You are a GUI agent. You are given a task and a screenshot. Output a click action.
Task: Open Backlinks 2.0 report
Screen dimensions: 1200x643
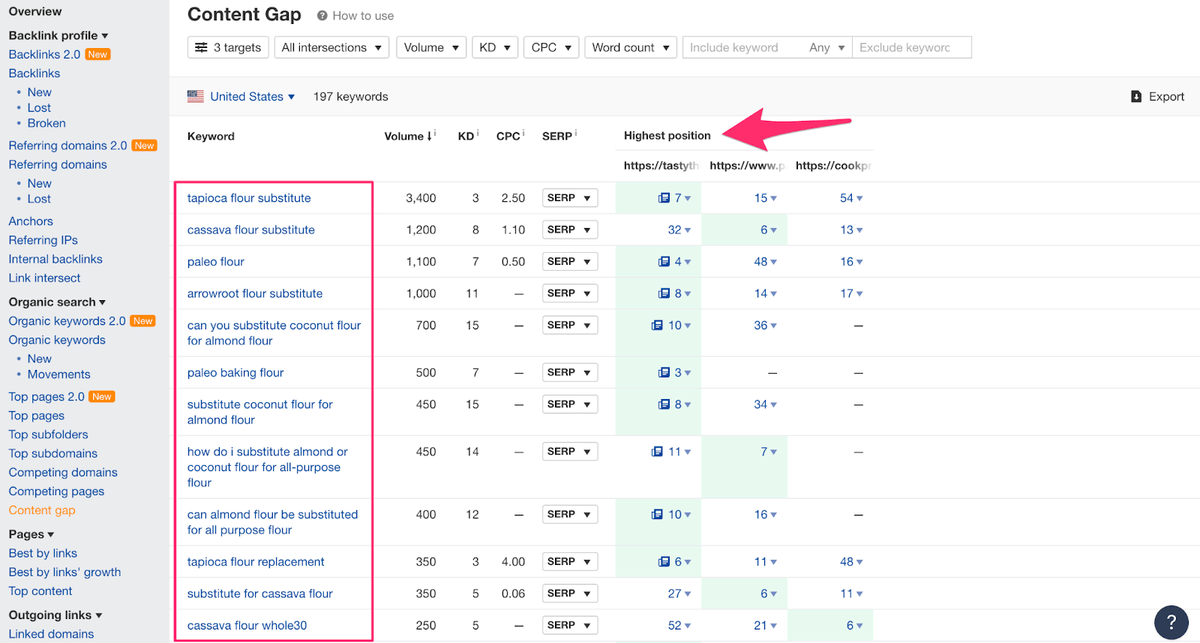tap(44, 54)
